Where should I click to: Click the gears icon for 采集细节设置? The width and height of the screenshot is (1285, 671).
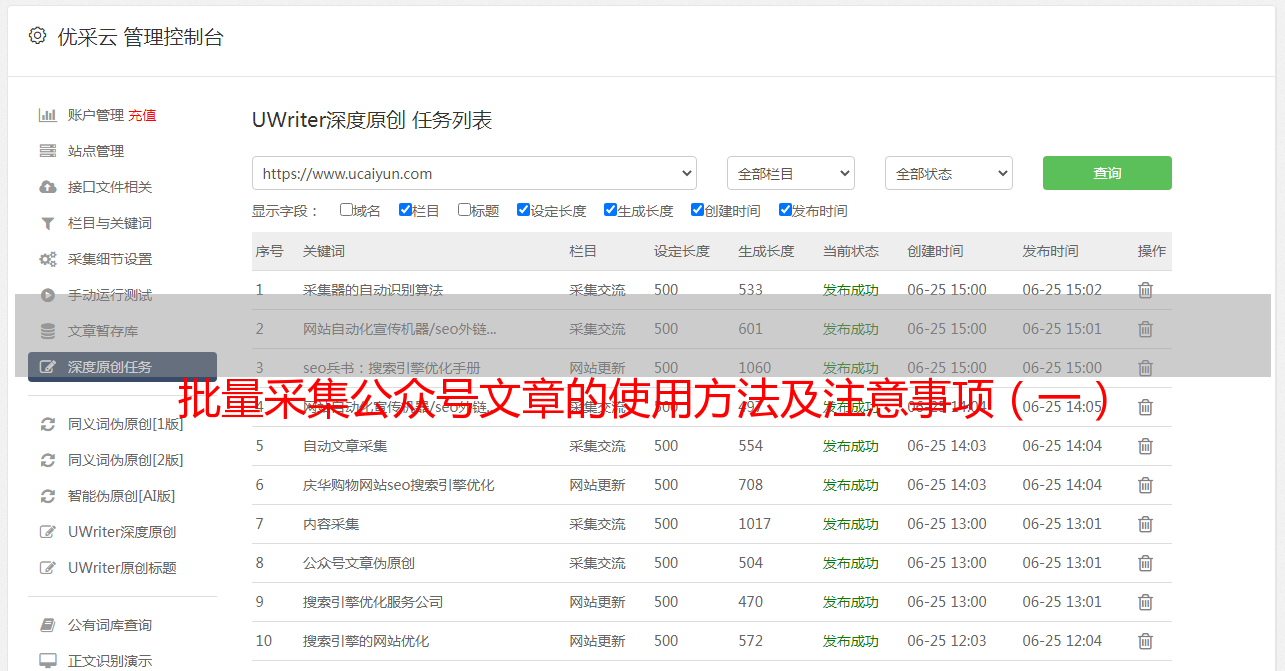click(x=47, y=259)
